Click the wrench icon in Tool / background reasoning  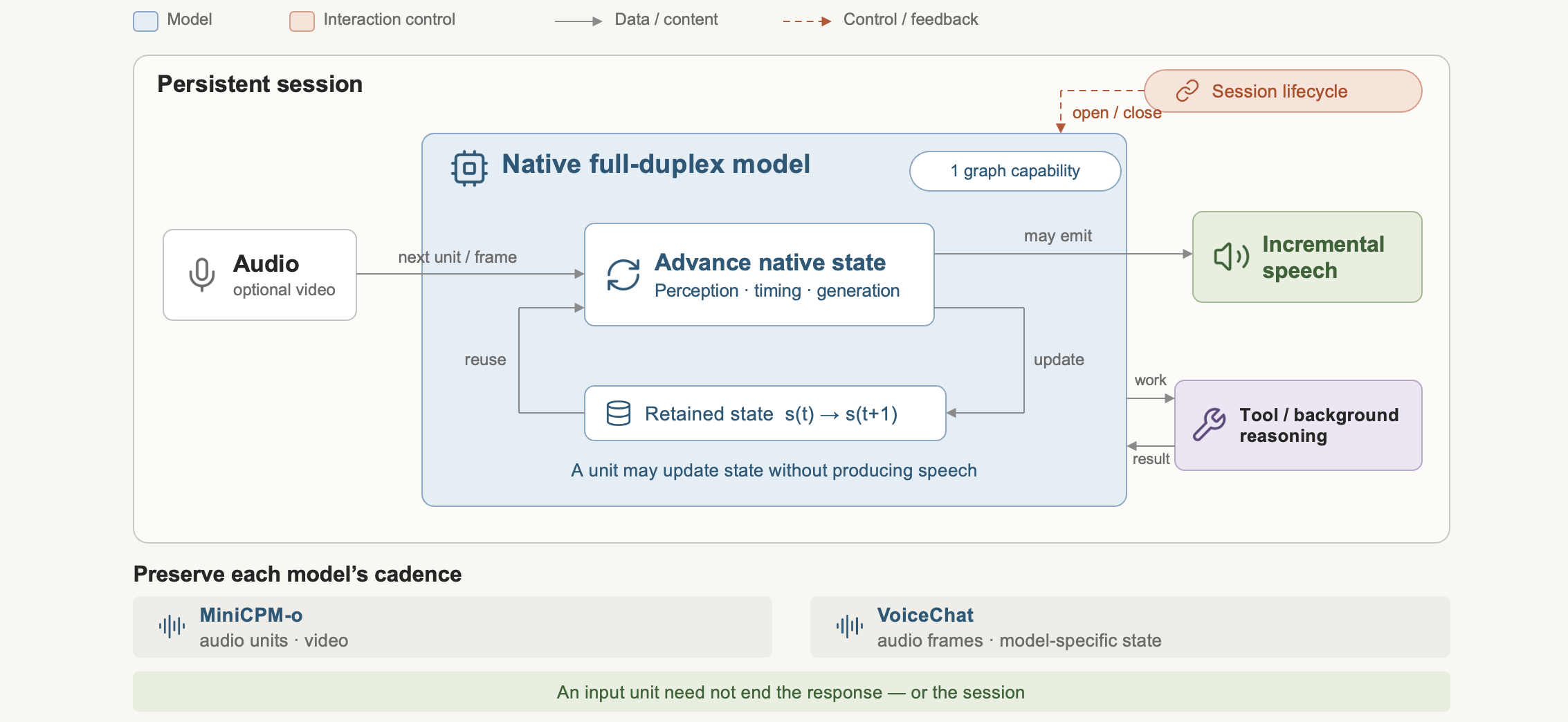click(x=1210, y=424)
